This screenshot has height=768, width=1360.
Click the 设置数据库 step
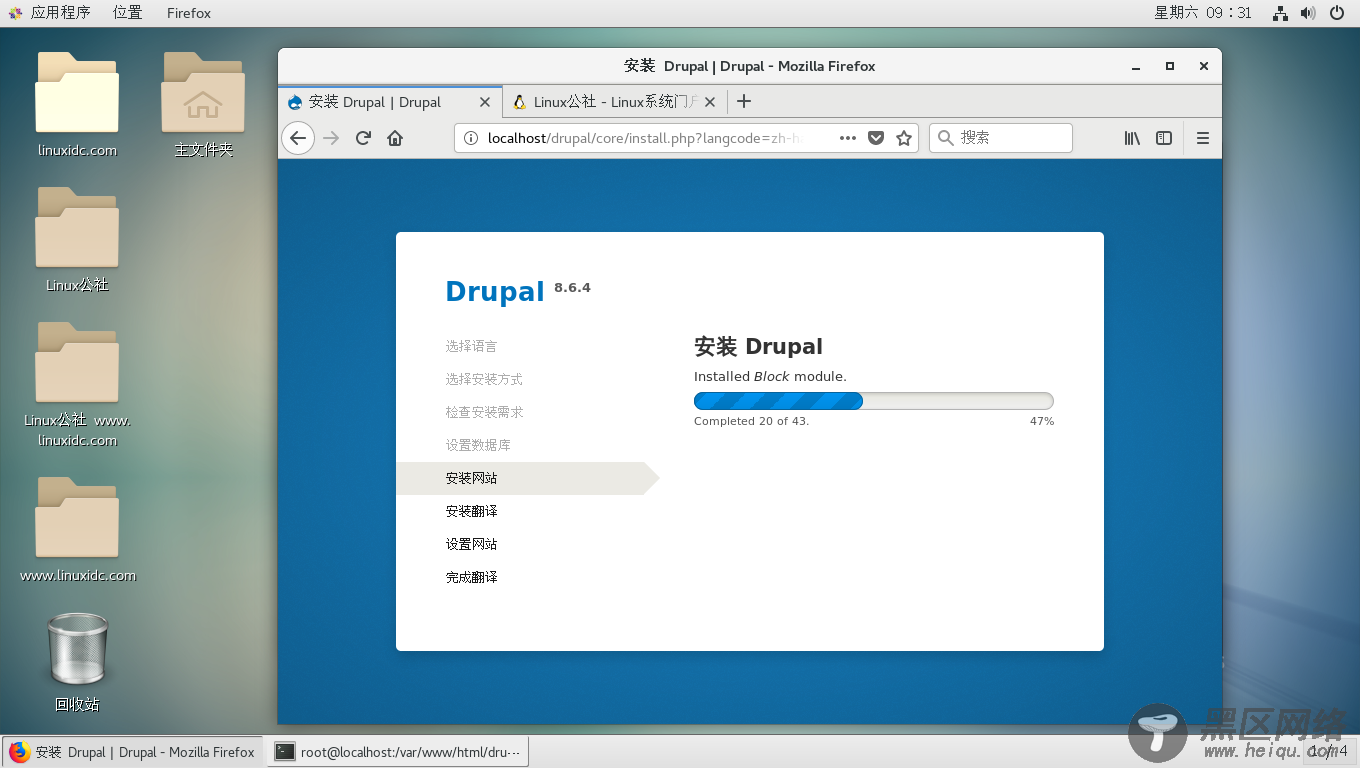(478, 445)
